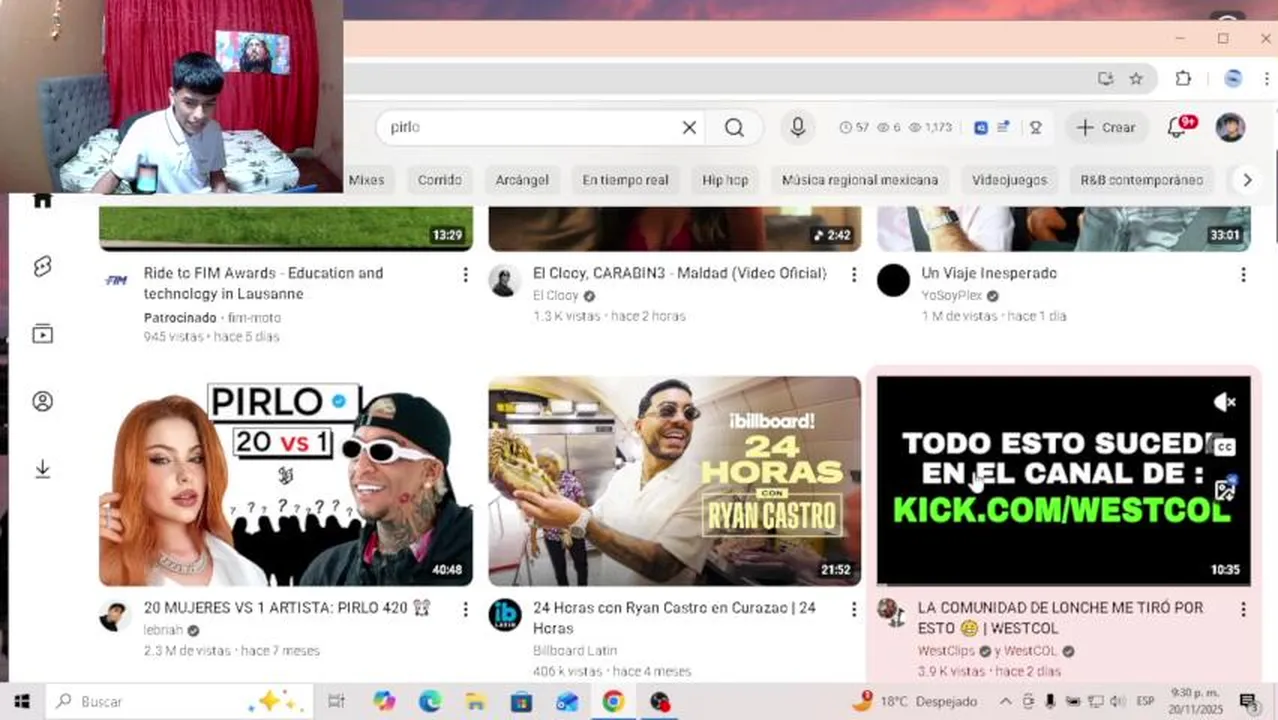Open the Chrome extensions puzzle icon
This screenshot has width=1278, height=720.
1184,78
